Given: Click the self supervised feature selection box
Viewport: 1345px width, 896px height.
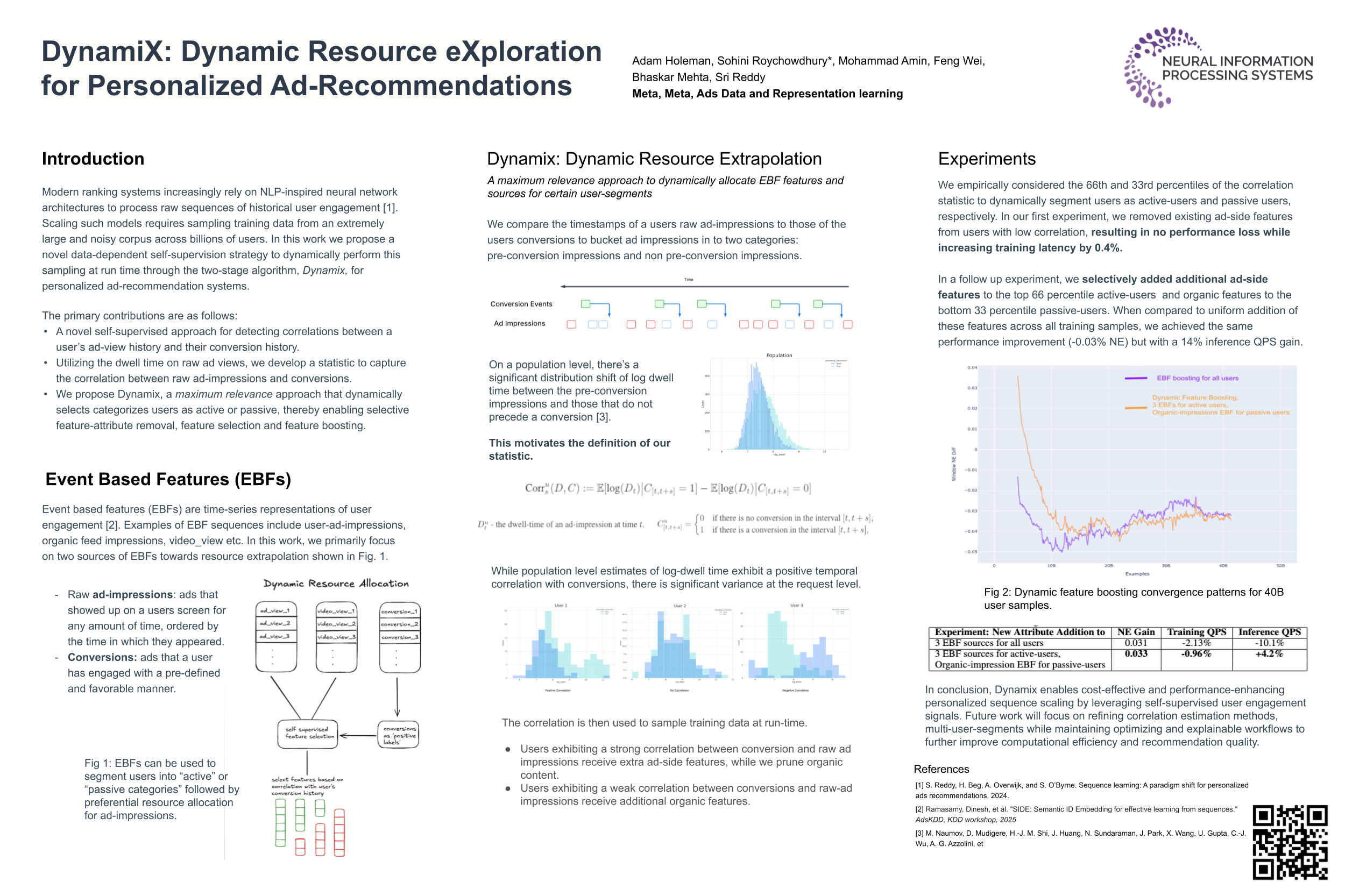Looking at the screenshot, I should pos(308,733).
